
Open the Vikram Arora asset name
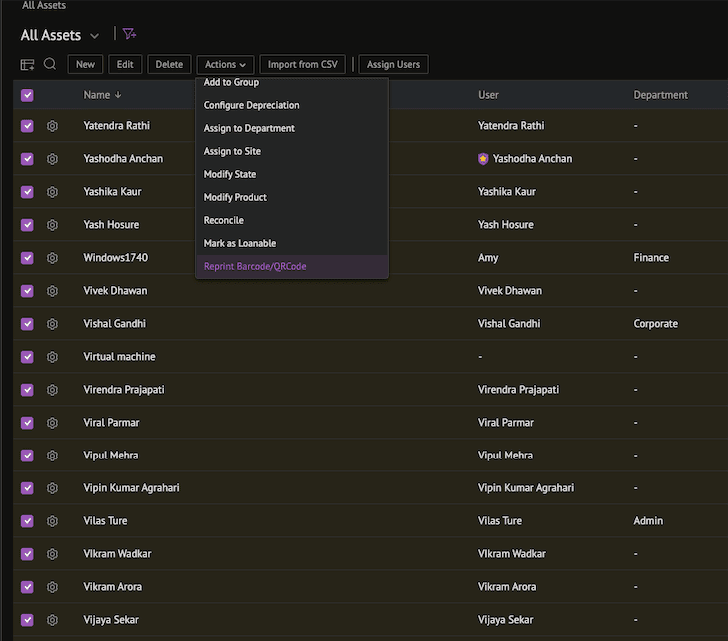112,587
